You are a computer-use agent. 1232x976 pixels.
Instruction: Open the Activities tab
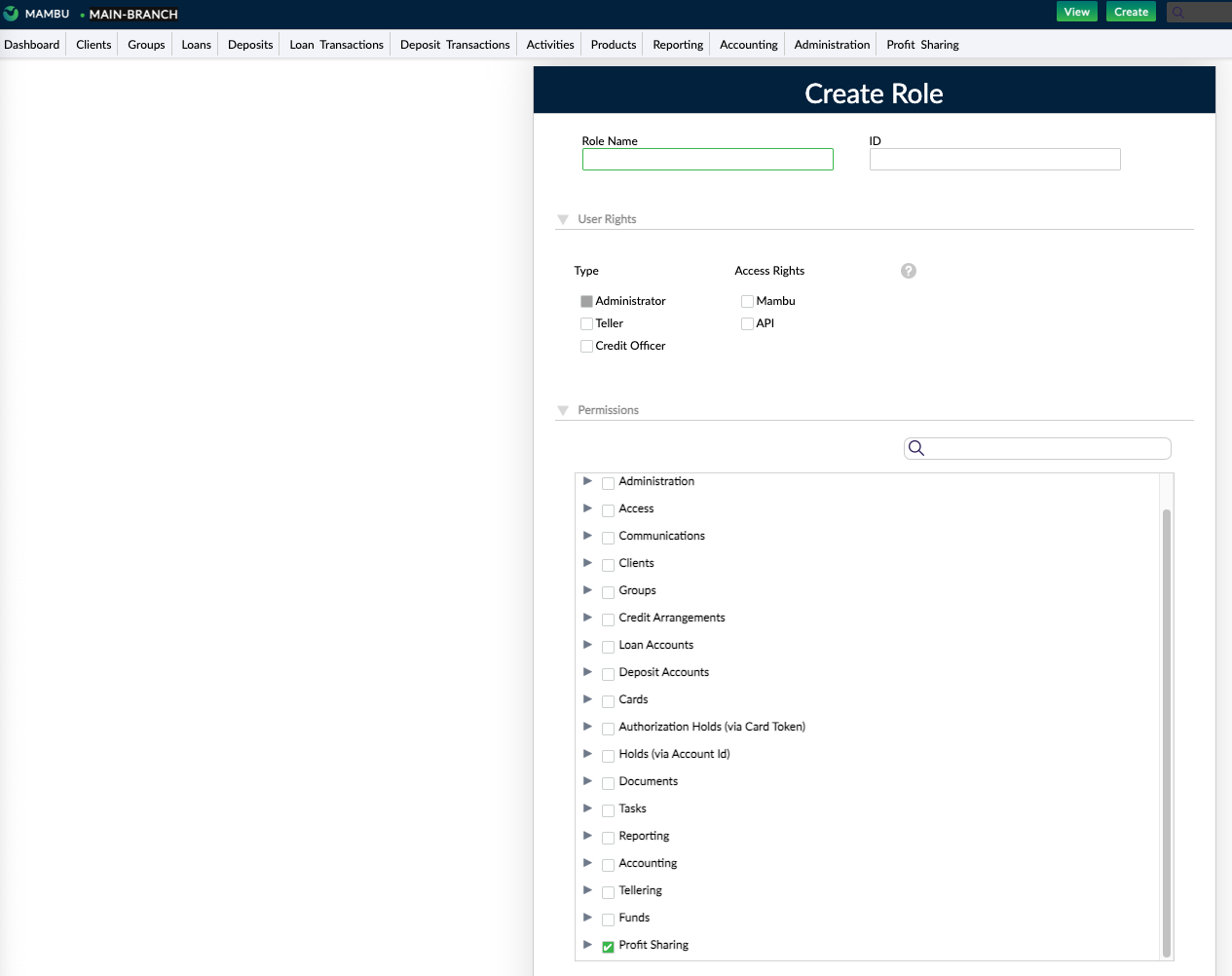click(x=548, y=44)
